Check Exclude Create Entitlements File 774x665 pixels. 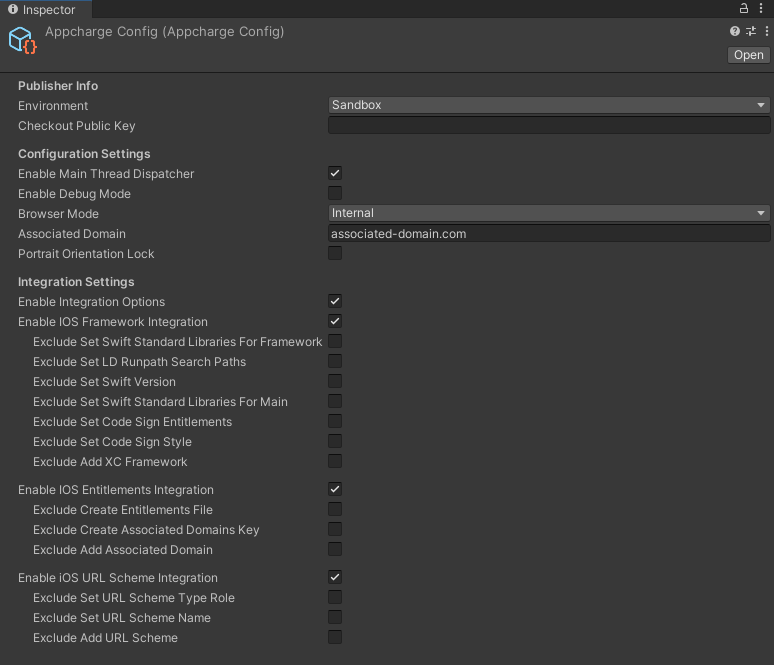(x=335, y=509)
